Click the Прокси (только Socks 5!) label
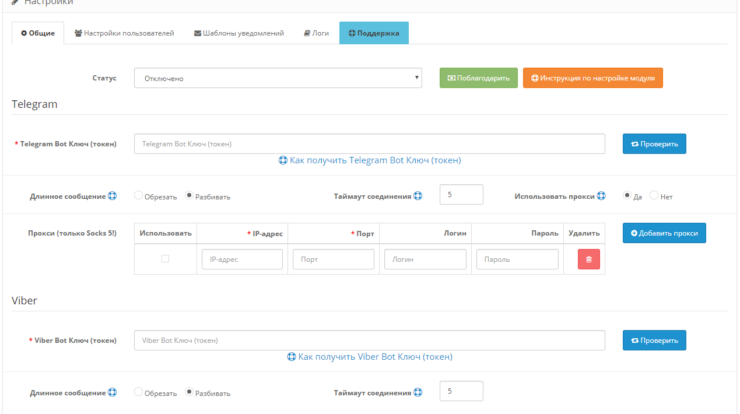Image resolution: width=740 pixels, height=414 pixels. tap(72, 233)
